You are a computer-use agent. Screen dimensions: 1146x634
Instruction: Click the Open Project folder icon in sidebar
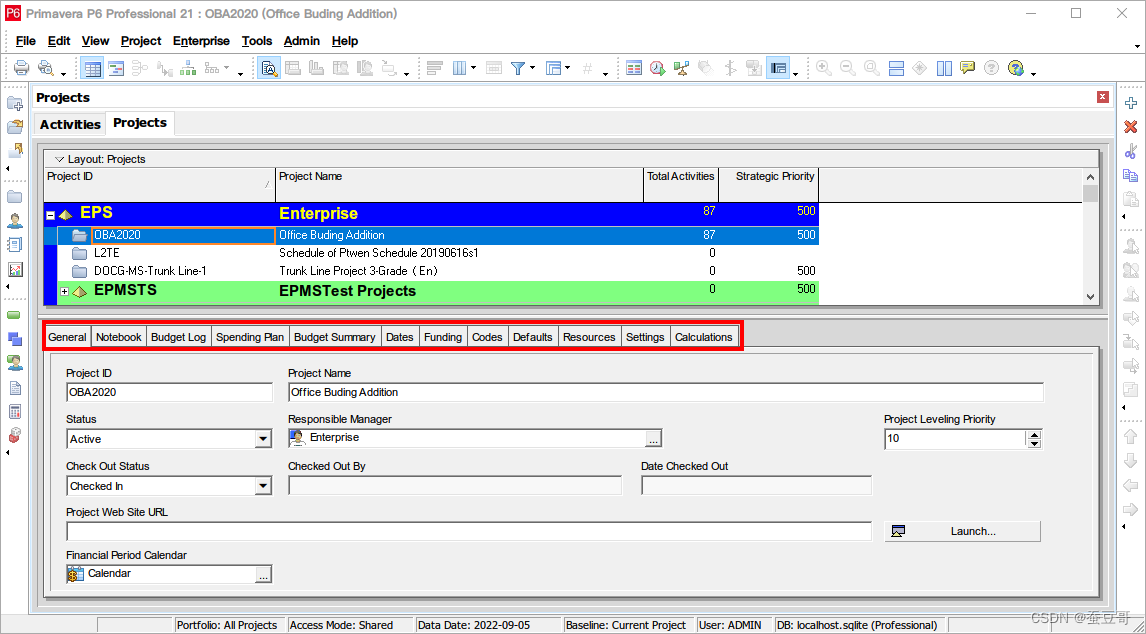click(15, 127)
